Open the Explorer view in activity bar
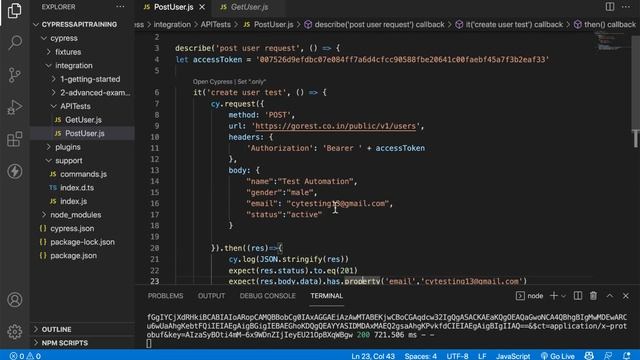Image resolution: width=640 pixels, height=360 pixels. tap(15, 11)
